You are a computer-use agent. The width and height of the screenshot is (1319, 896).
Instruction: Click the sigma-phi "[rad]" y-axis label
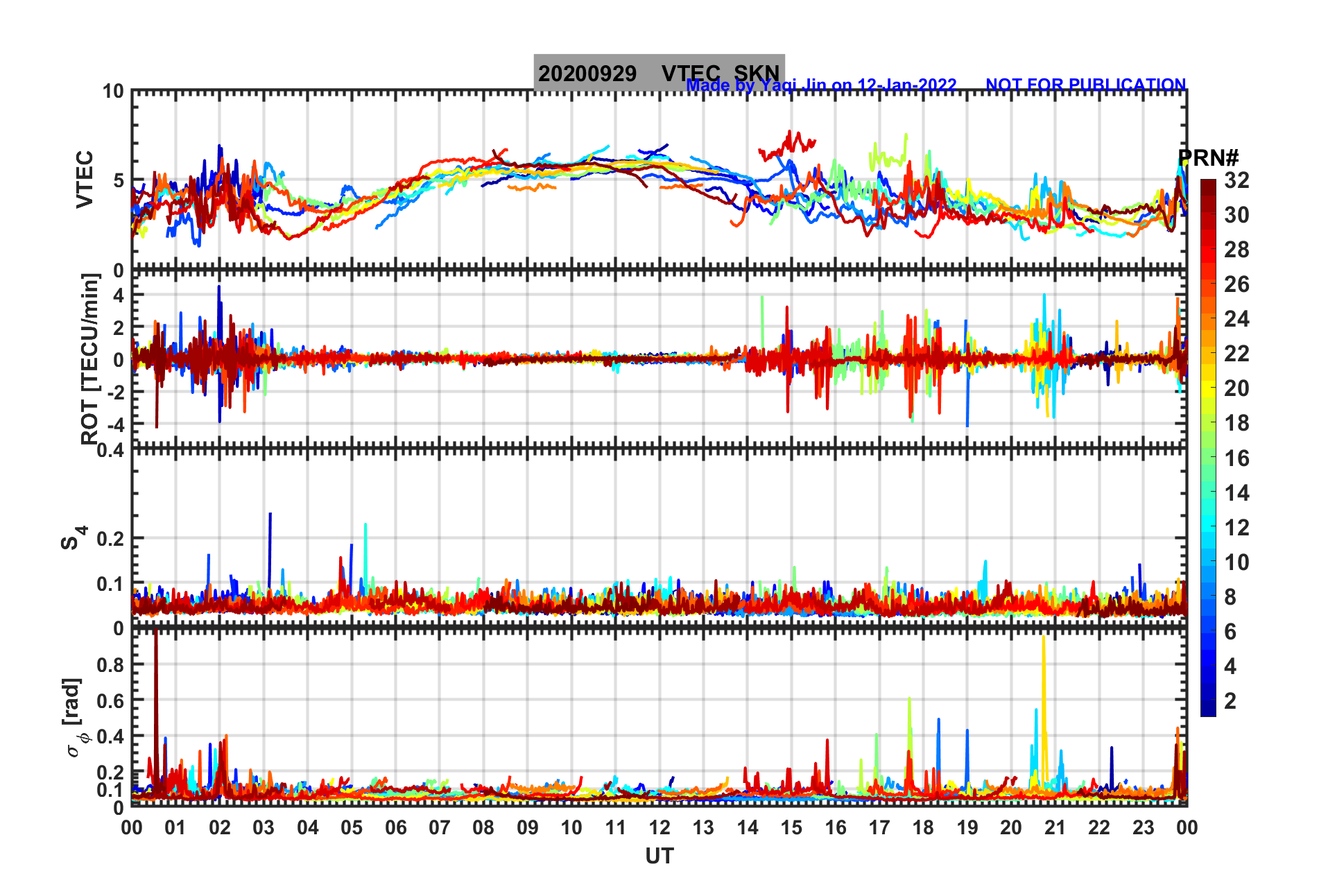click(74, 718)
